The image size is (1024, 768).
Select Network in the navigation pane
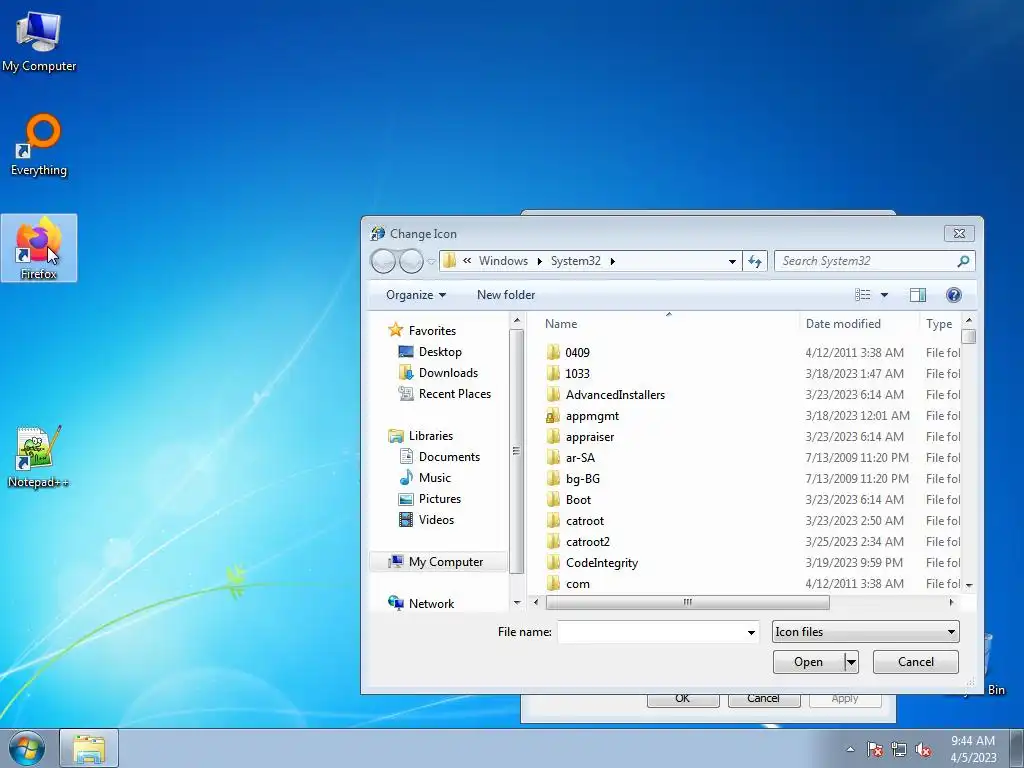421,603
